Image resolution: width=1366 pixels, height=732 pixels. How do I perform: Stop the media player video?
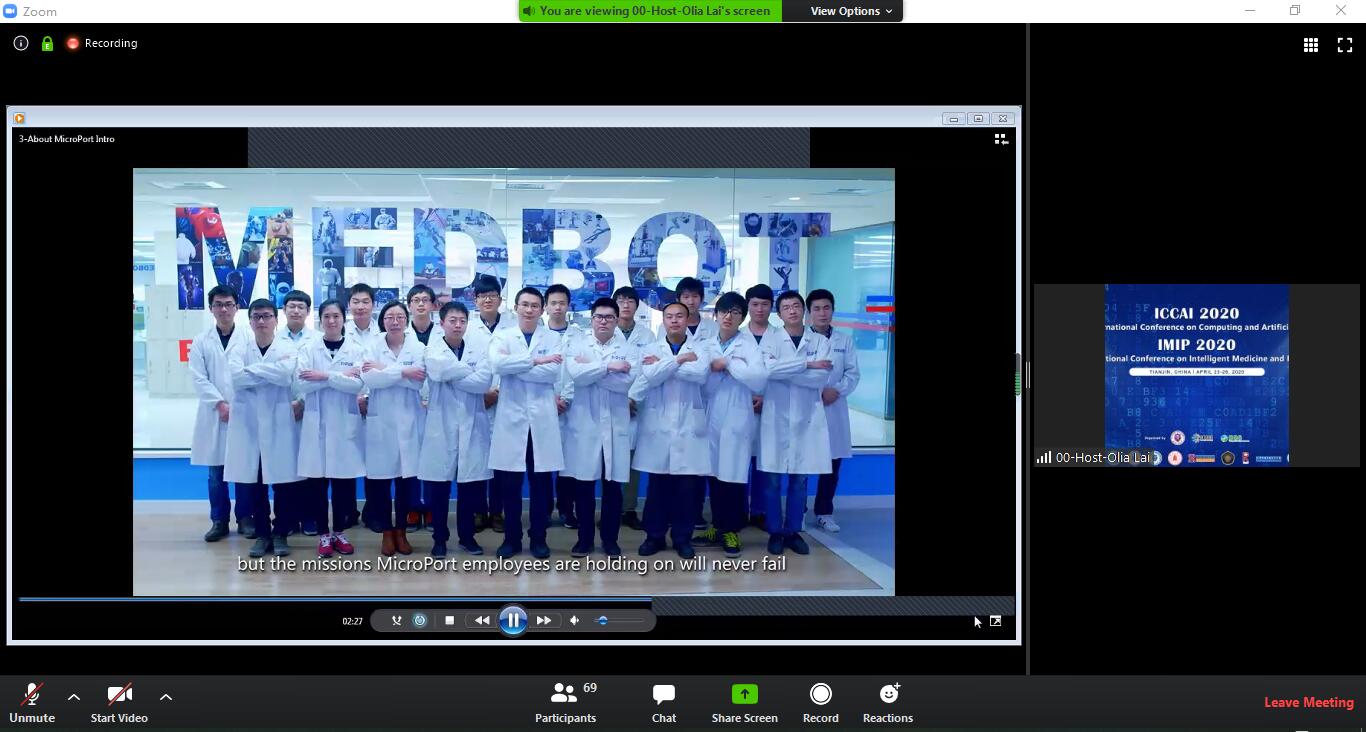450,621
